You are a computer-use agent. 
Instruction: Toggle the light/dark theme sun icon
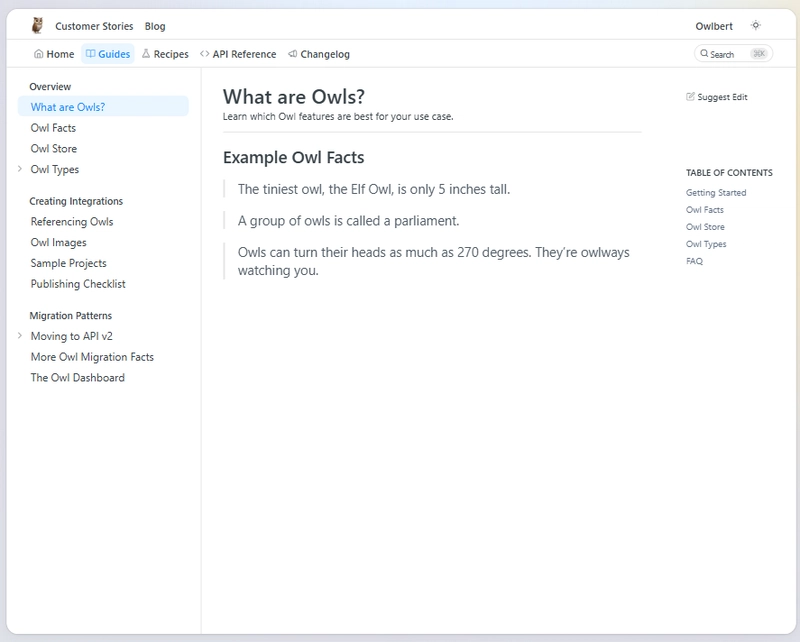(x=756, y=26)
